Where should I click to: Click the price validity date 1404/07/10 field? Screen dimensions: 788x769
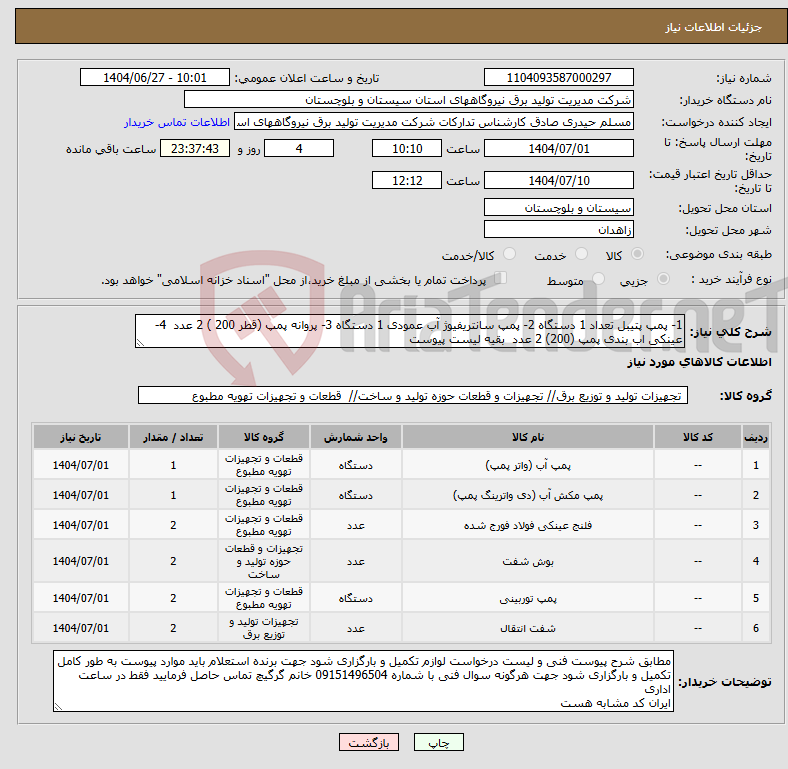point(558,180)
